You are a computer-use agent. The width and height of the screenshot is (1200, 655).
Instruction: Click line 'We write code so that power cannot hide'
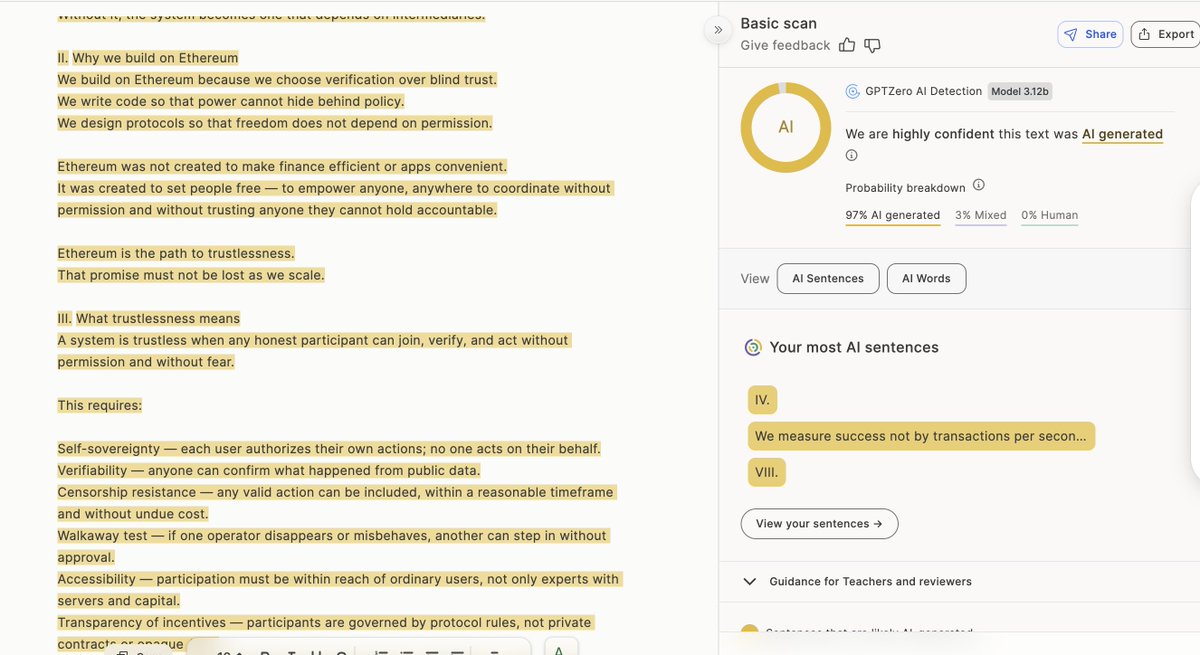tap(231, 101)
